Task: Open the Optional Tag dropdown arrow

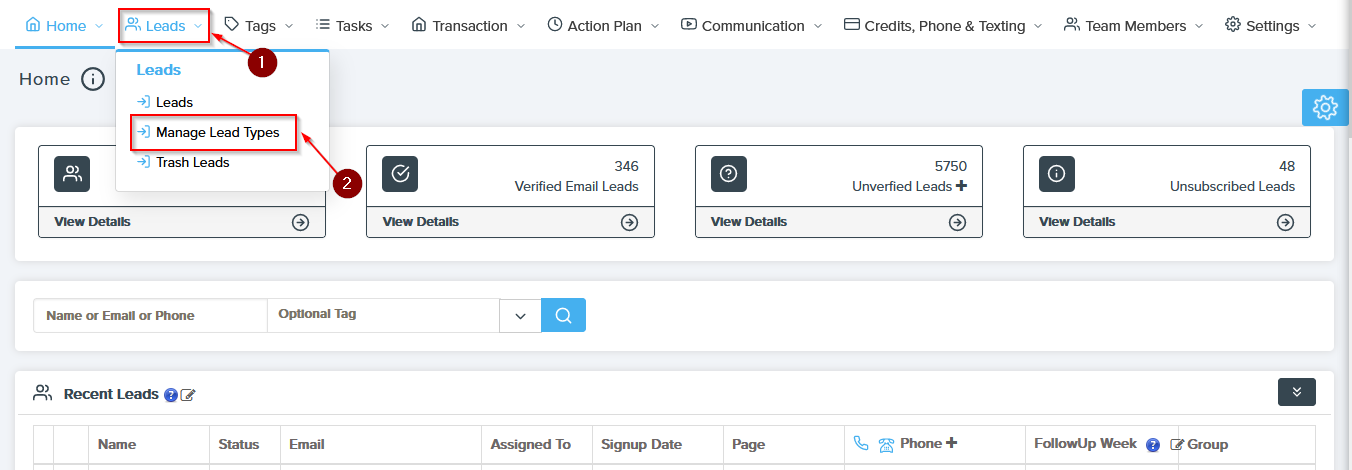Action: pyautogui.click(x=520, y=315)
